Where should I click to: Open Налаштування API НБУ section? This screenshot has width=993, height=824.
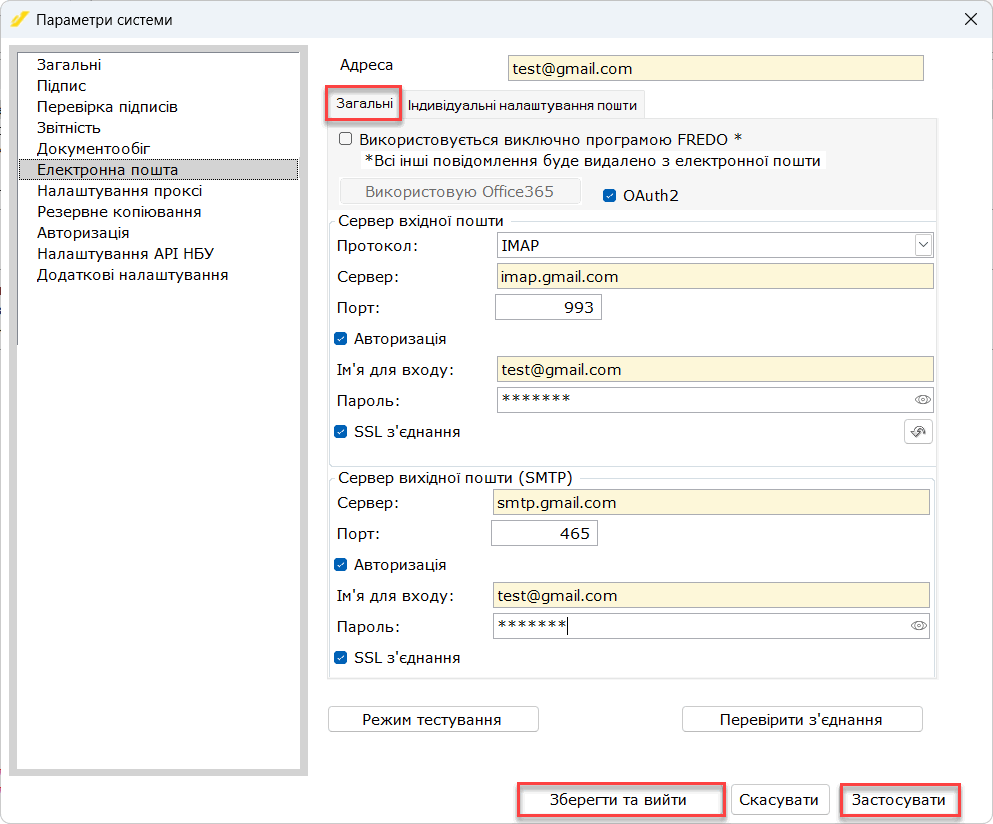(125, 253)
